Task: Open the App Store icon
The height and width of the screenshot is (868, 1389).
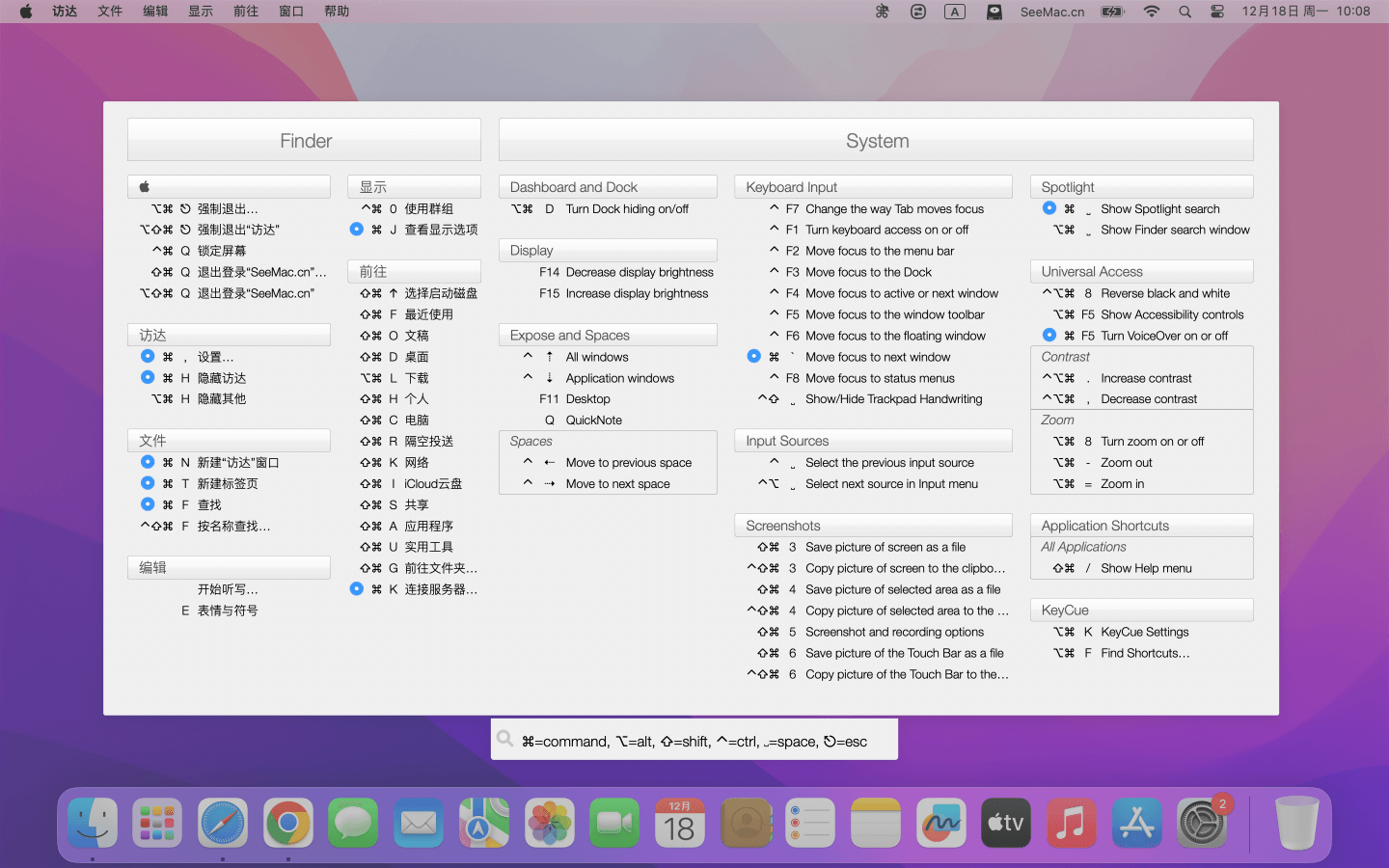Action: coord(1136,823)
